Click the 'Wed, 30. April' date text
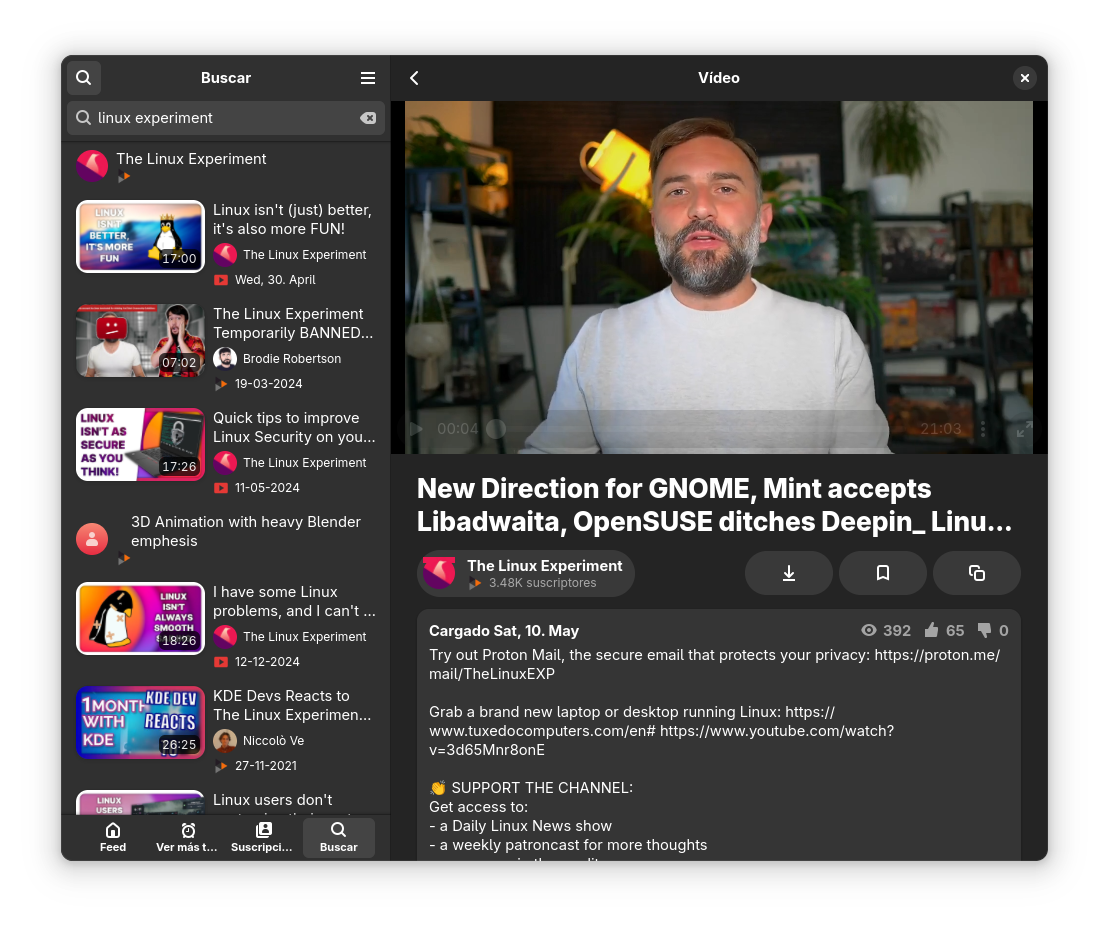This screenshot has width=1109, height=928. coord(275,279)
